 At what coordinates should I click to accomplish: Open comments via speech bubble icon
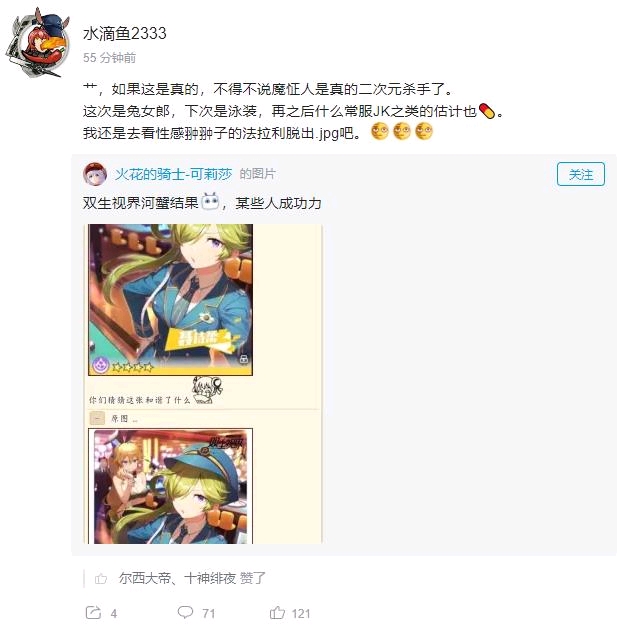pos(185,612)
